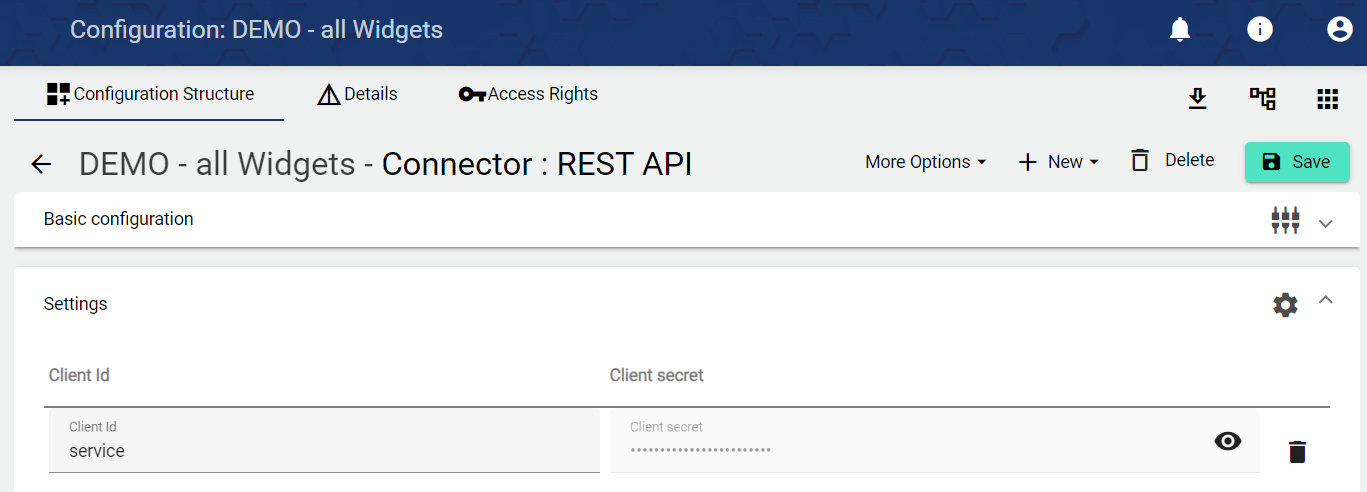The width and height of the screenshot is (1367, 492).
Task: Open the user account menu
Action: (1339, 30)
